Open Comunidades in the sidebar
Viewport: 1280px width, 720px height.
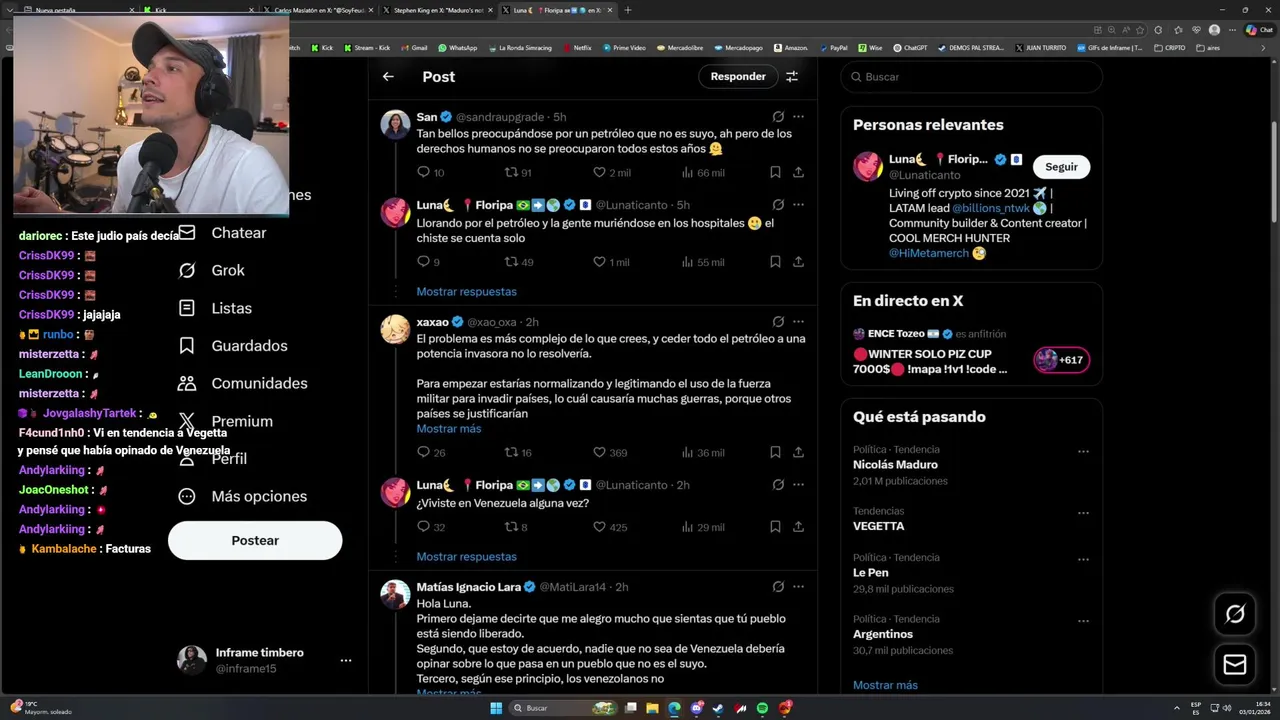click(242, 383)
